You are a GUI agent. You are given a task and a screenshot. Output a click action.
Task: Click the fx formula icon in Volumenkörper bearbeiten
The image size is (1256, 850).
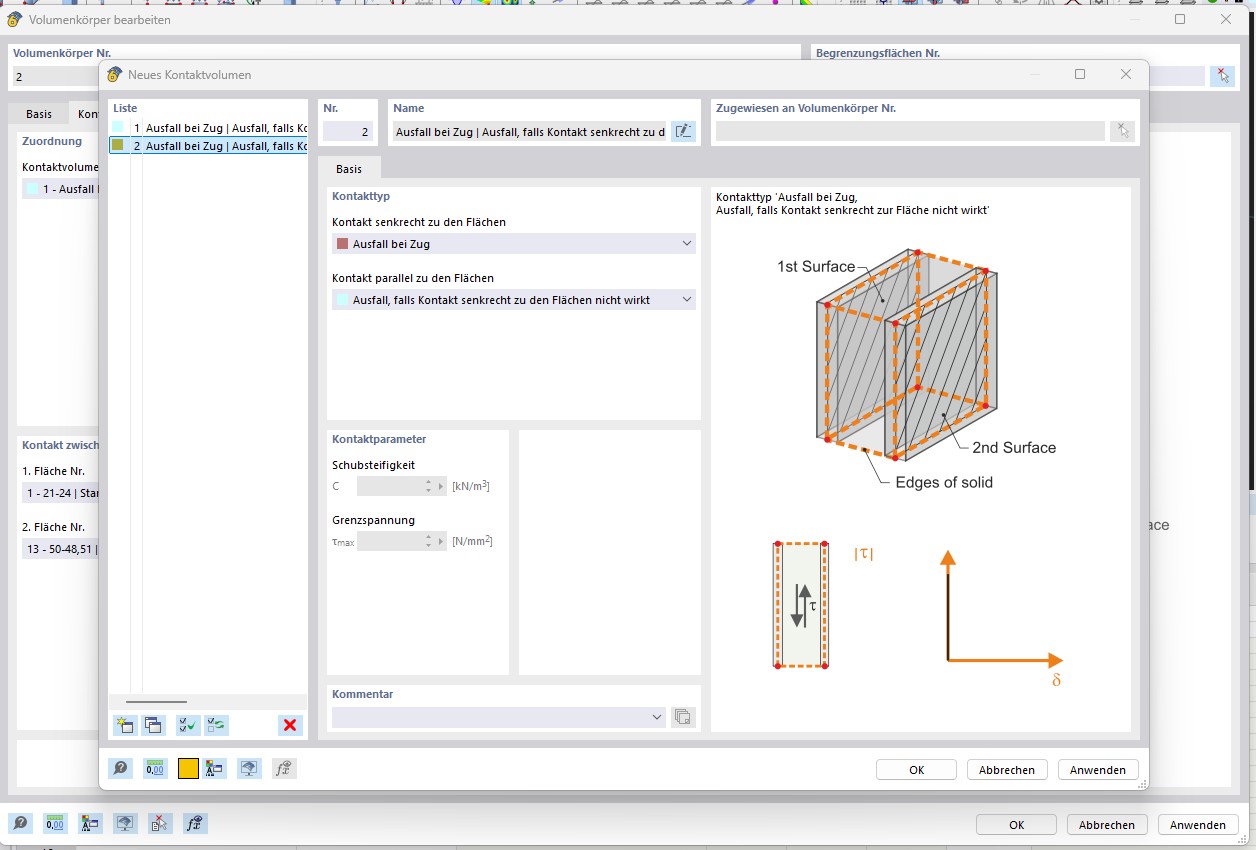pyautogui.click(x=196, y=824)
